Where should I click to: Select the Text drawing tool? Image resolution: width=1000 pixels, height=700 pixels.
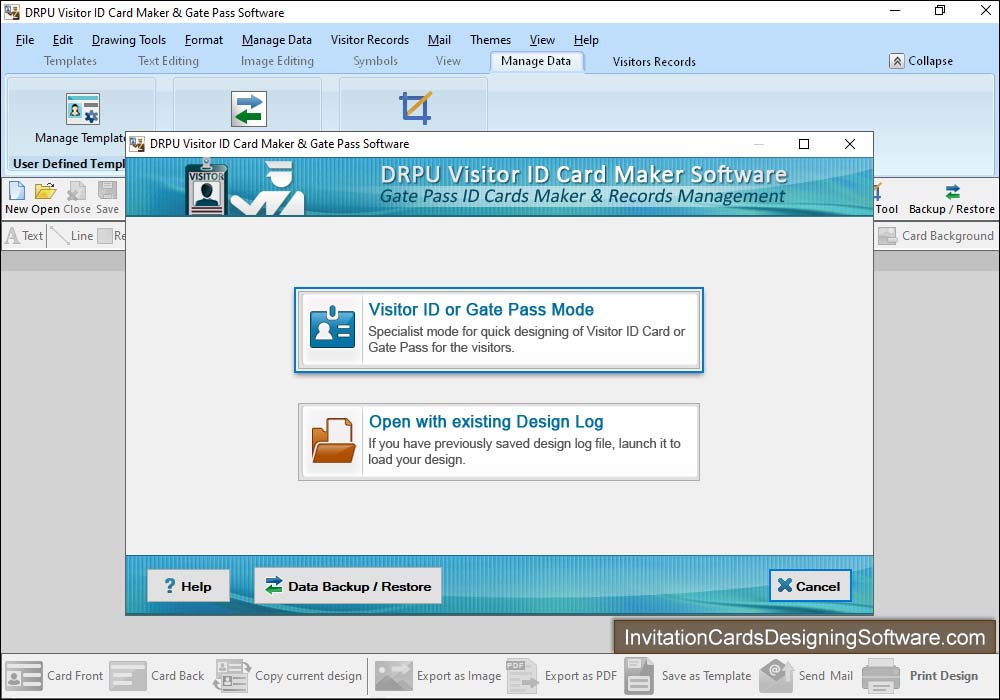click(24, 236)
